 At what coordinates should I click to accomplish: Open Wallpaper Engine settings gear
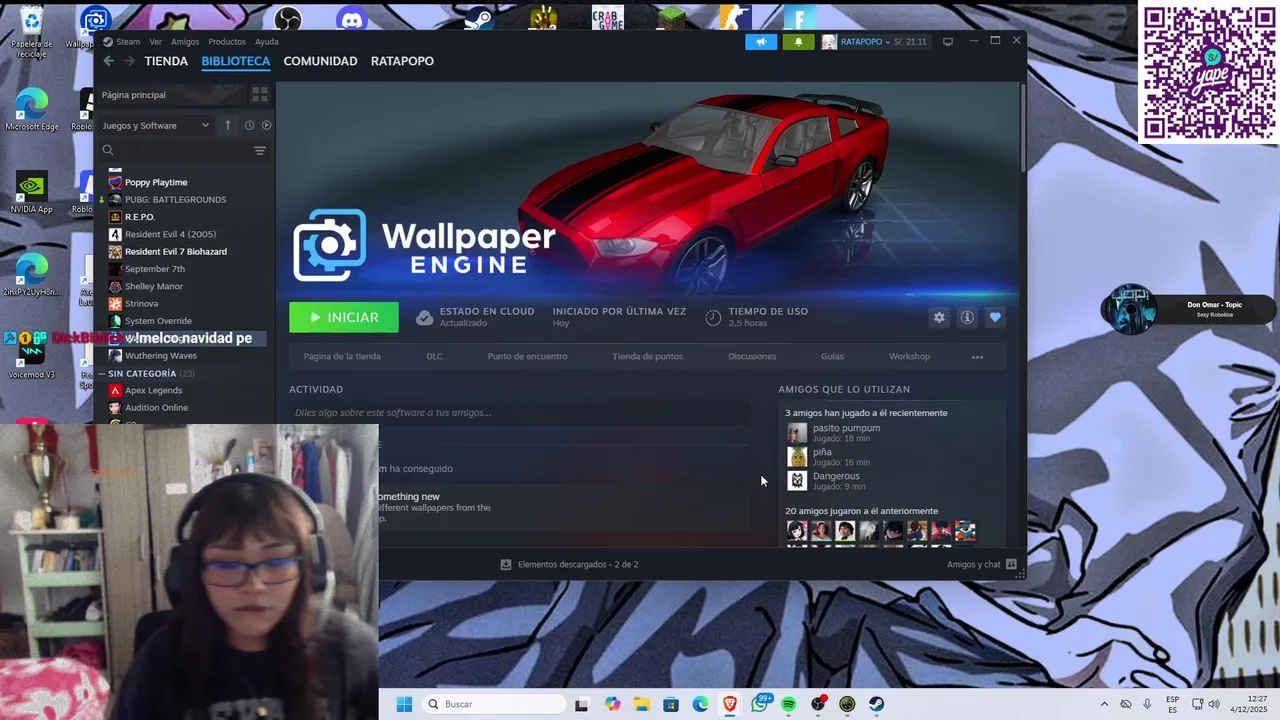tap(939, 317)
